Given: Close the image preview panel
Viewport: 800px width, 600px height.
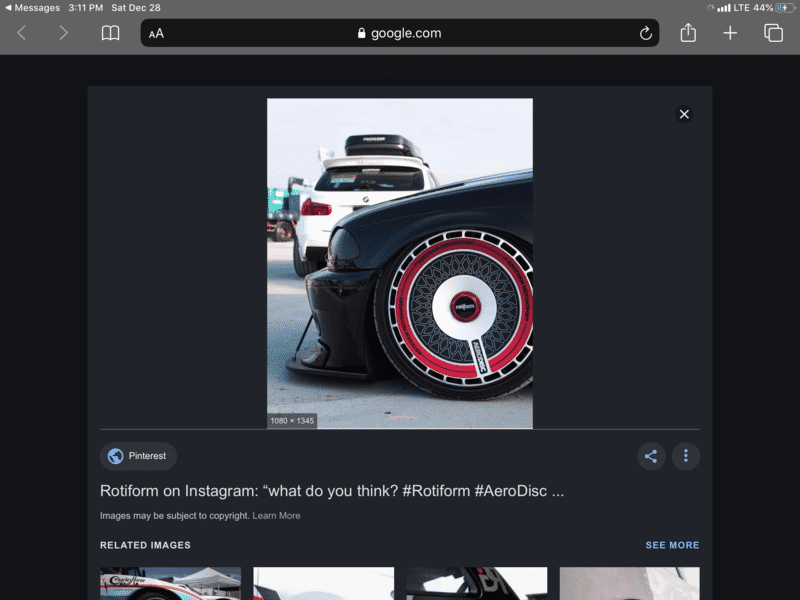Looking at the screenshot, I should [684, 114].
